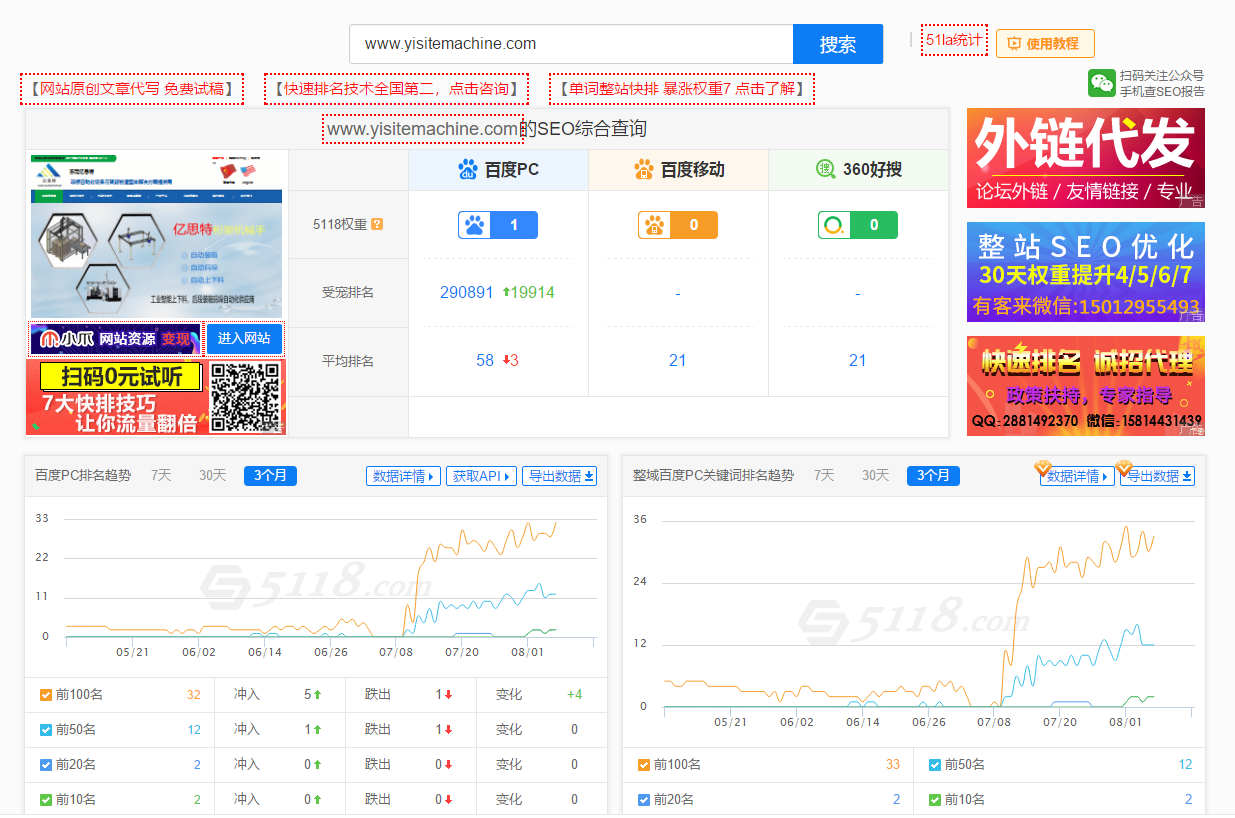Open 数据详情 in 整域百度PC关键词排名趋势 panel
The image size is (1235, 818).
click(x=1078, y=476)
